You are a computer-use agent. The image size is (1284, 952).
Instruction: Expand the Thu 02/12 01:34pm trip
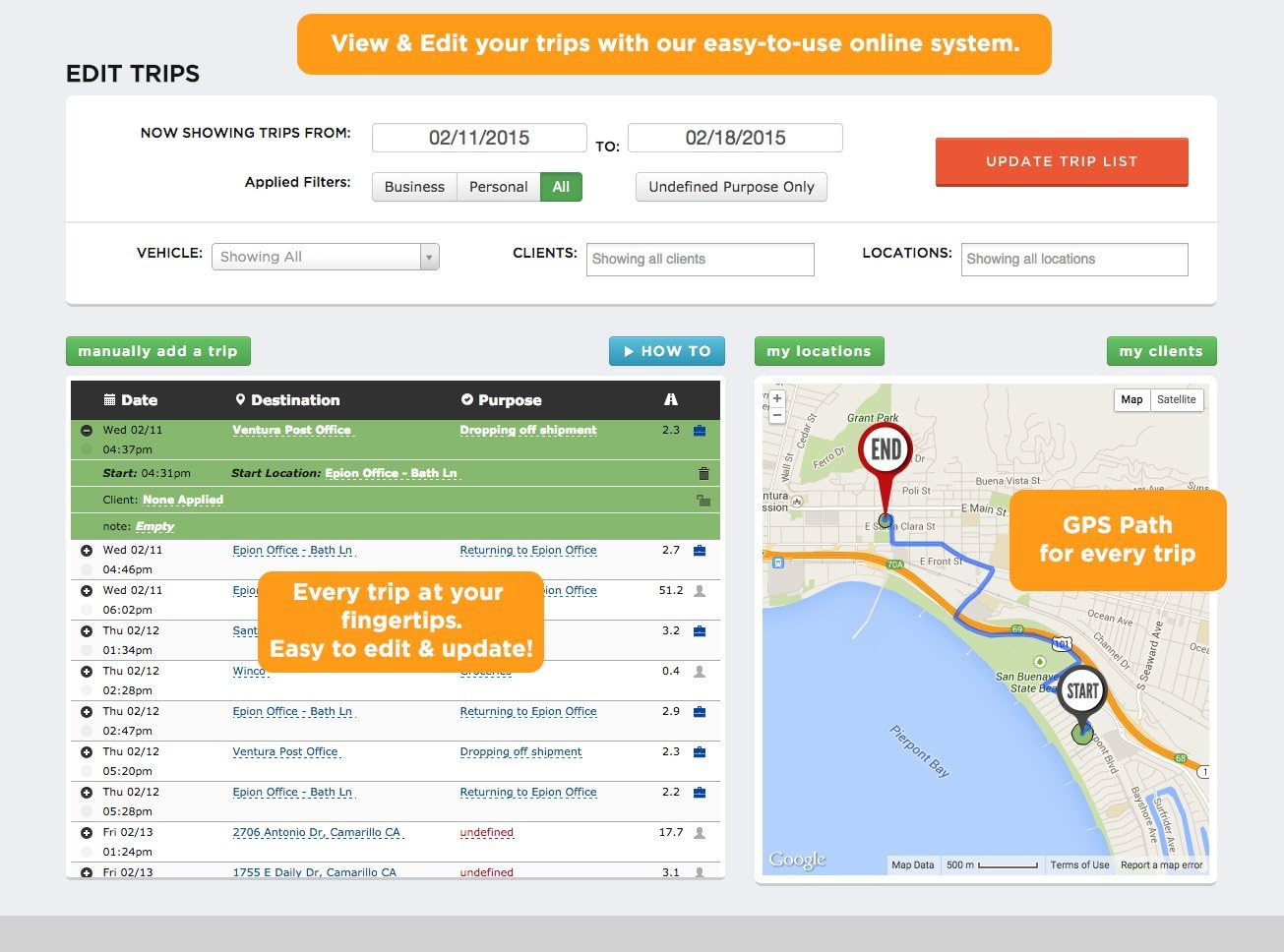tap(87, 630)
